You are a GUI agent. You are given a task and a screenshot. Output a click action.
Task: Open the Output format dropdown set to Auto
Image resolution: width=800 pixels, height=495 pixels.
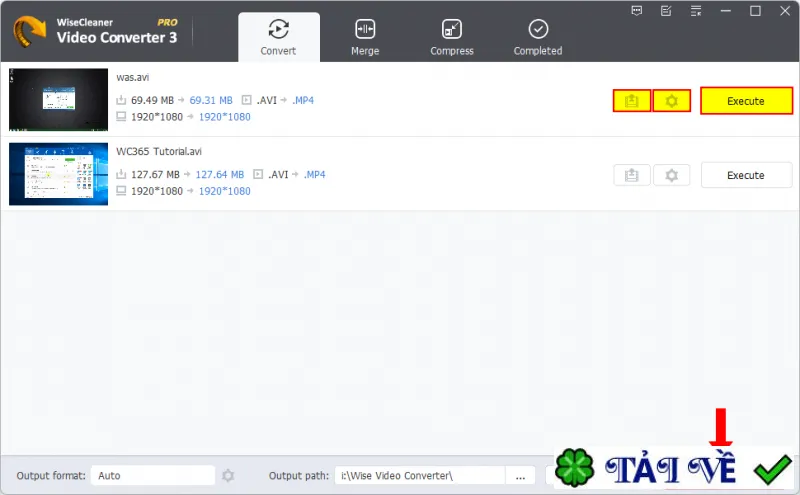coord(153,476)
